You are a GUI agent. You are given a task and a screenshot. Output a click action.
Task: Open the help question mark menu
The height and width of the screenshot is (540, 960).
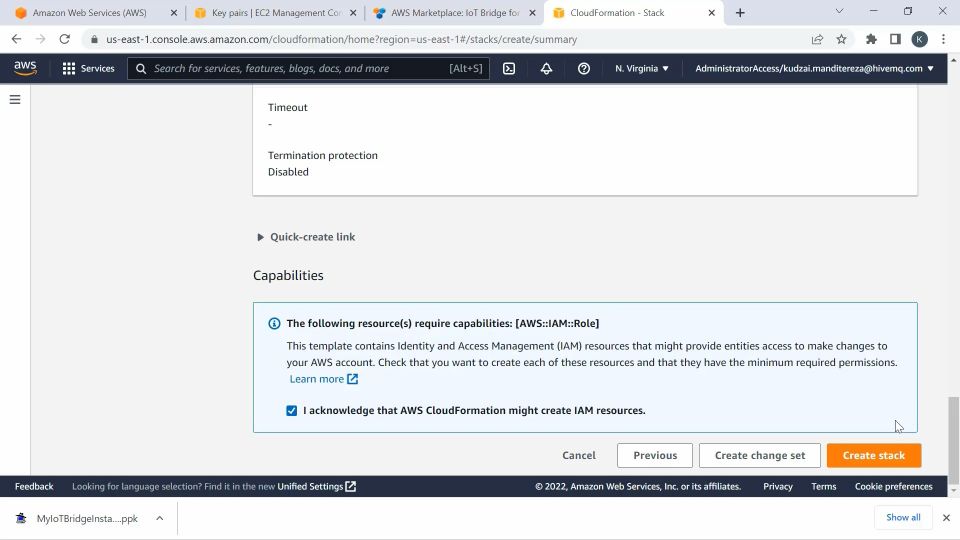[x=583, y=69]
